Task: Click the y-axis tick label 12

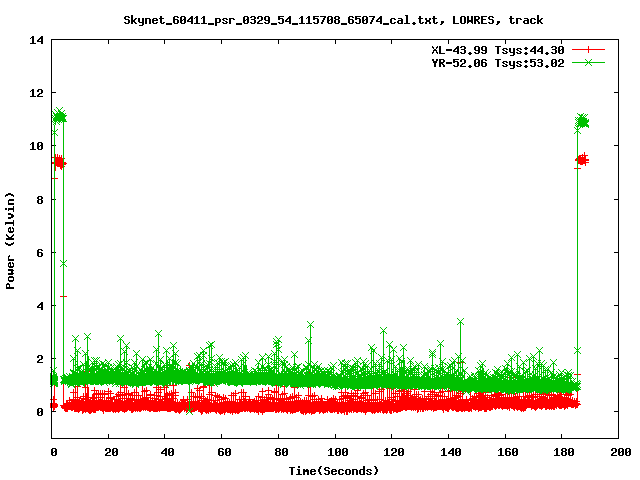Action: [36, 93]
